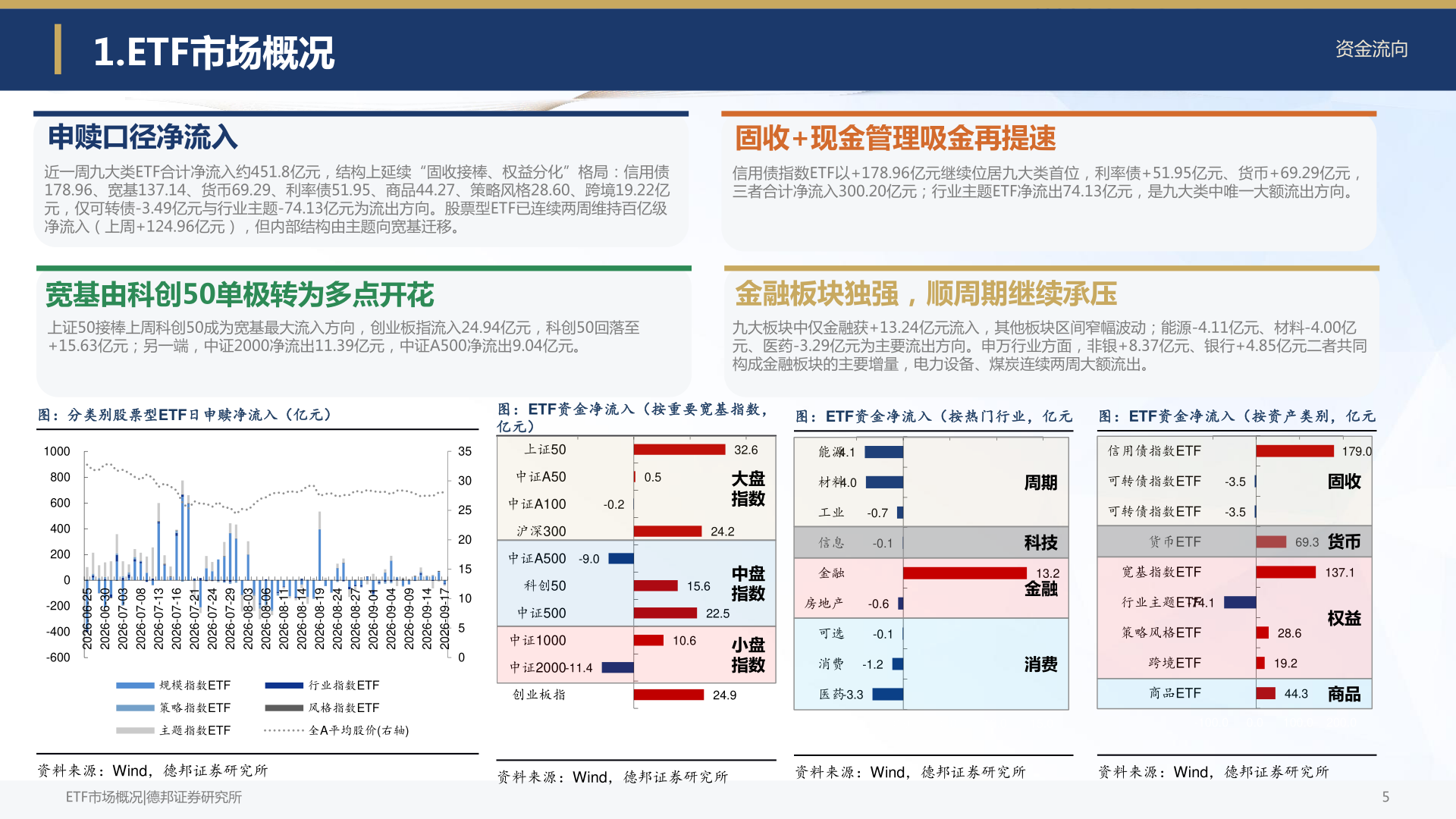Screen dimensions: 1456x819
Task: Click the 商品ETF value 44.3
Action: pos(1296,694)
